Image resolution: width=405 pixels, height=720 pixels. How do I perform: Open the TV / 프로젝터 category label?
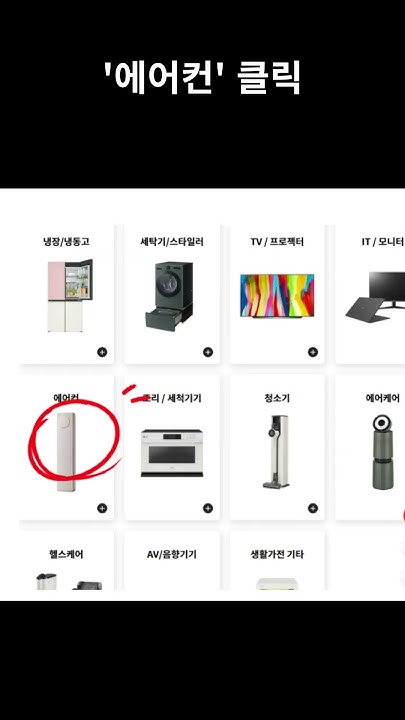(x=277, y=242)
